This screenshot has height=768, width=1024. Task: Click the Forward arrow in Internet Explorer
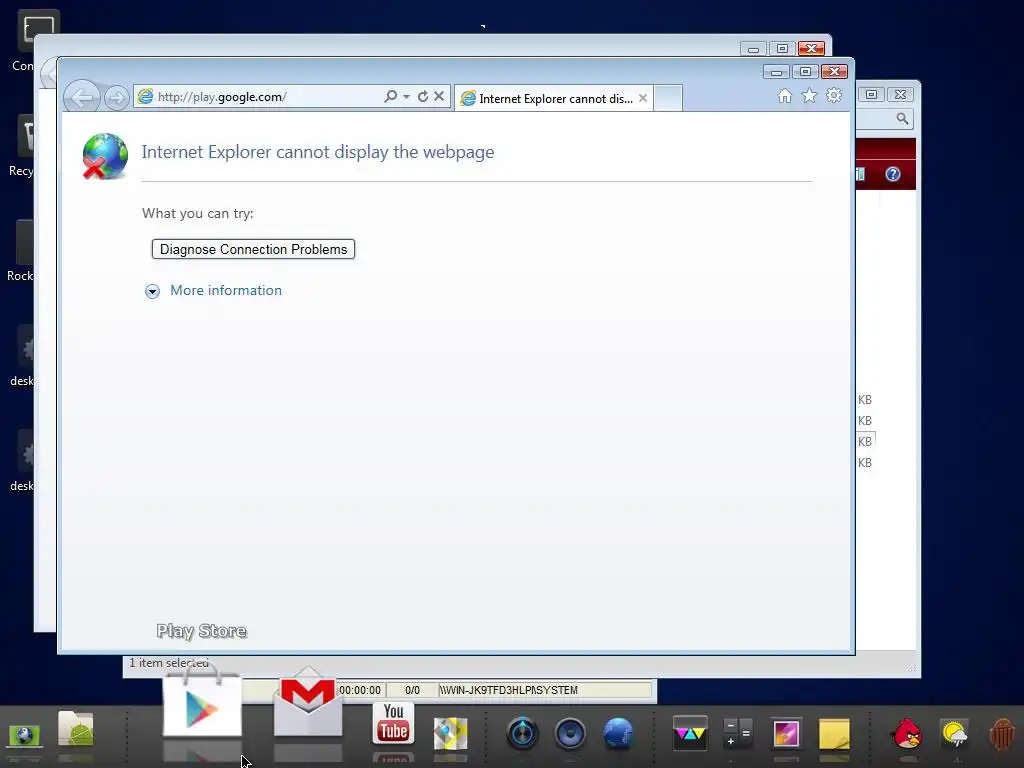pos(116,98)
